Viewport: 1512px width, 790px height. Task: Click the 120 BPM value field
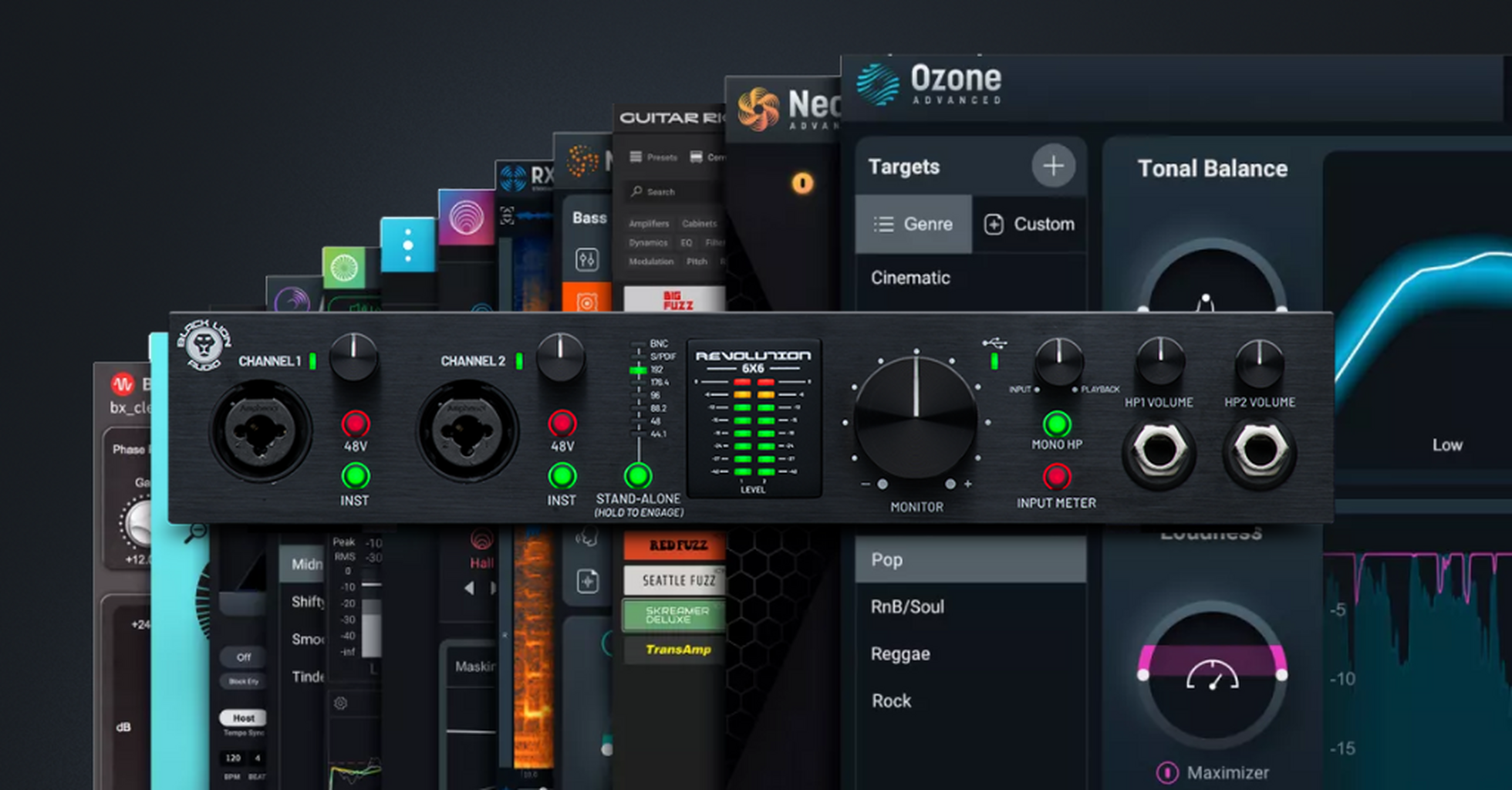[x=233, y=758]
